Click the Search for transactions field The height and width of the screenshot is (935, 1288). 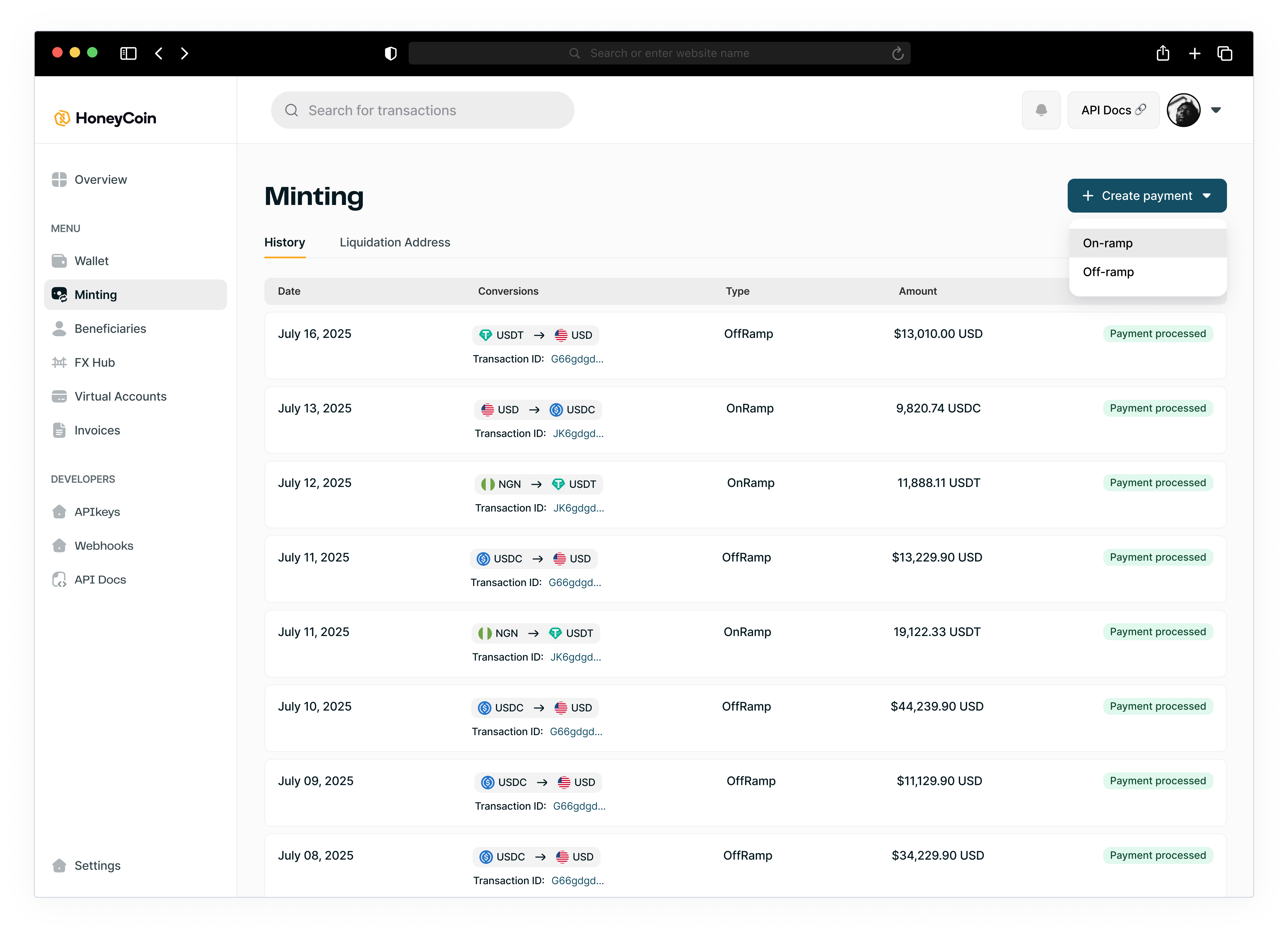pyautogui.click(x=422, y=110)
